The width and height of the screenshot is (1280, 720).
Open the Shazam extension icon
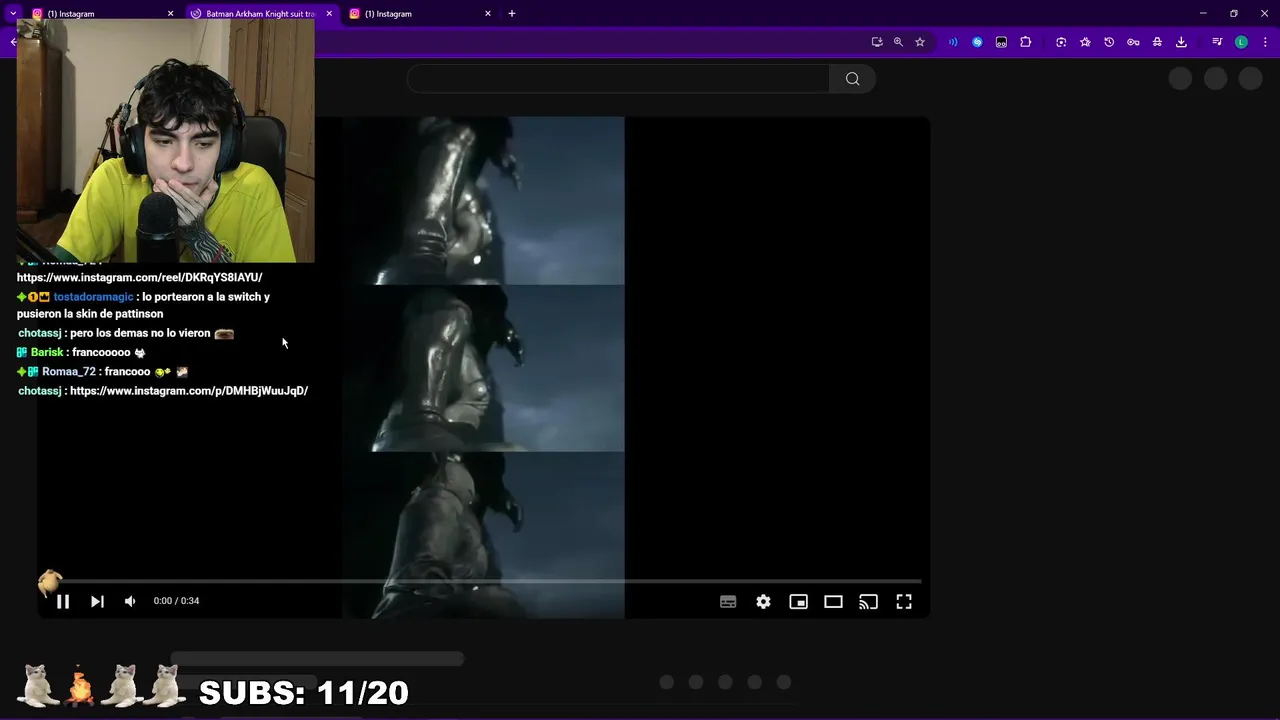click(x=977, y=42)
